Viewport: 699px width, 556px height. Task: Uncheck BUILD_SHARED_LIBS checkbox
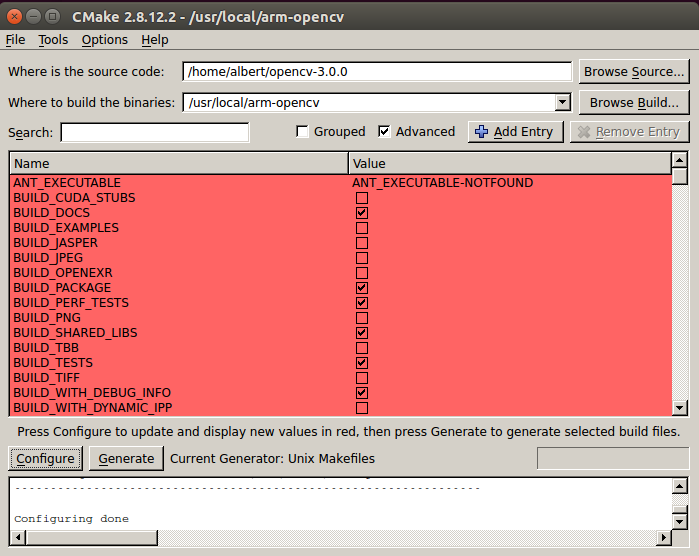tap(362, 333)
